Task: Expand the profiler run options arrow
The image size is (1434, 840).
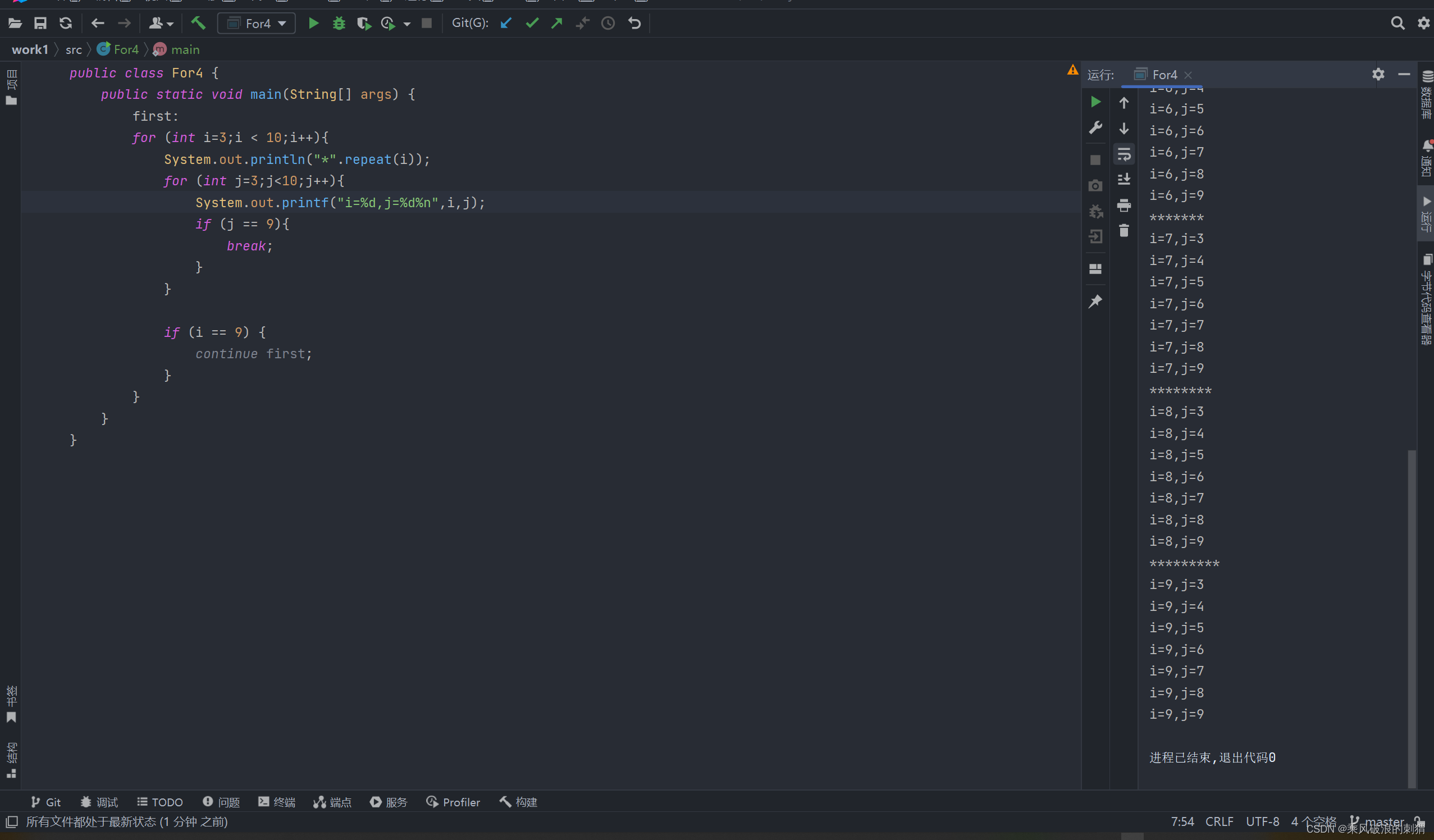Action: 407,24
